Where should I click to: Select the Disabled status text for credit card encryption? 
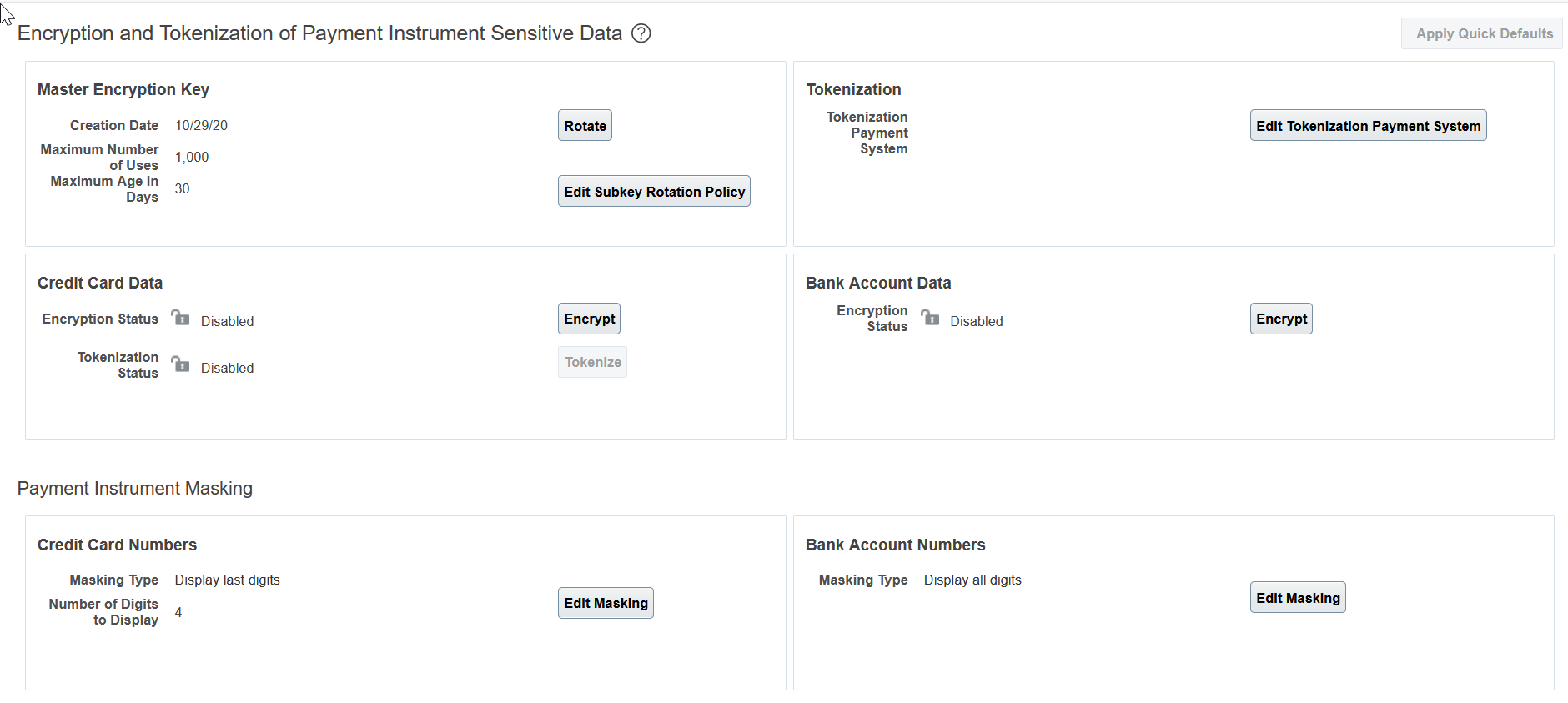[227, 321]
